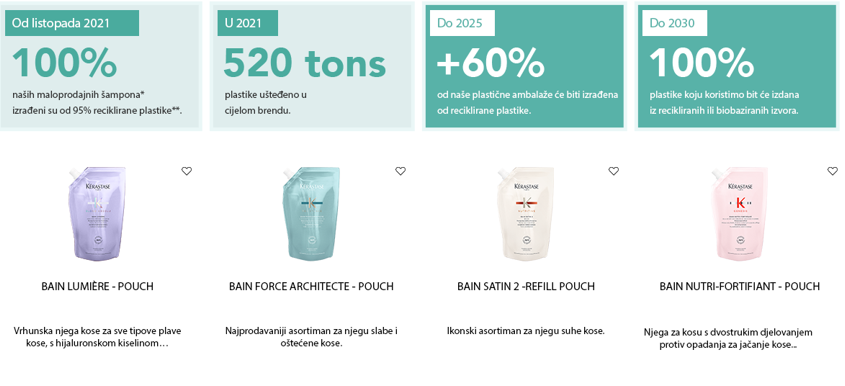Favorite the Bain Lumière pouch with heart icon

pos(186,171)
